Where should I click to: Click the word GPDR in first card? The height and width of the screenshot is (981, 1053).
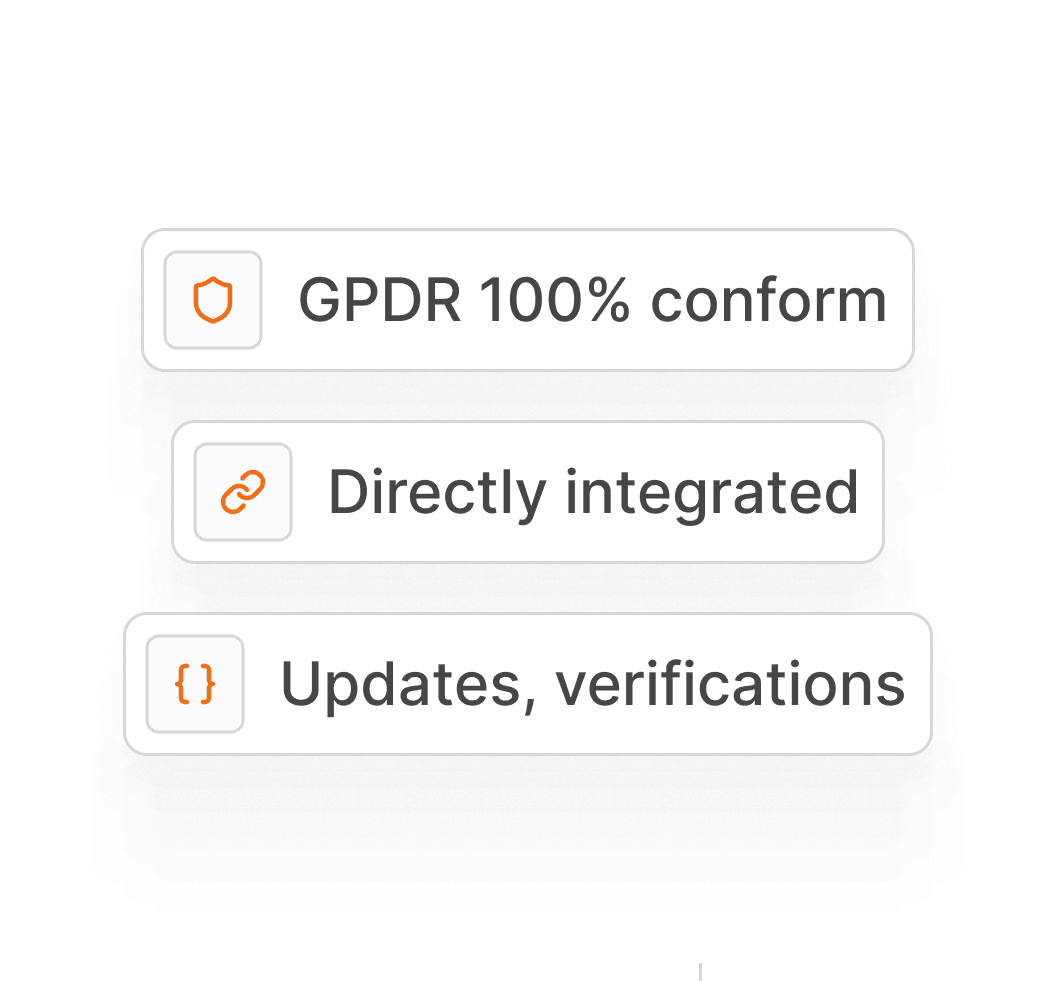pos(379,299)
